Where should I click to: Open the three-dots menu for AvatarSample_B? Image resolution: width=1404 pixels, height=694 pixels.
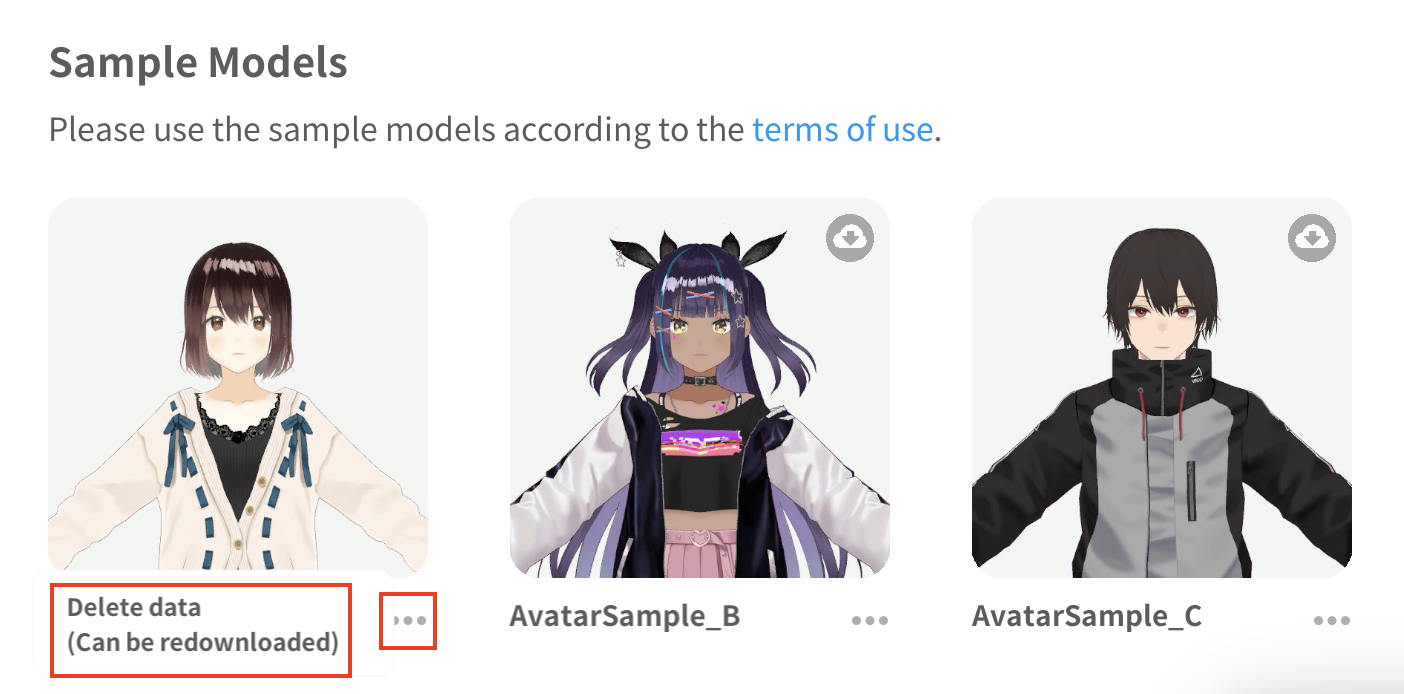[x=870, y=621]
